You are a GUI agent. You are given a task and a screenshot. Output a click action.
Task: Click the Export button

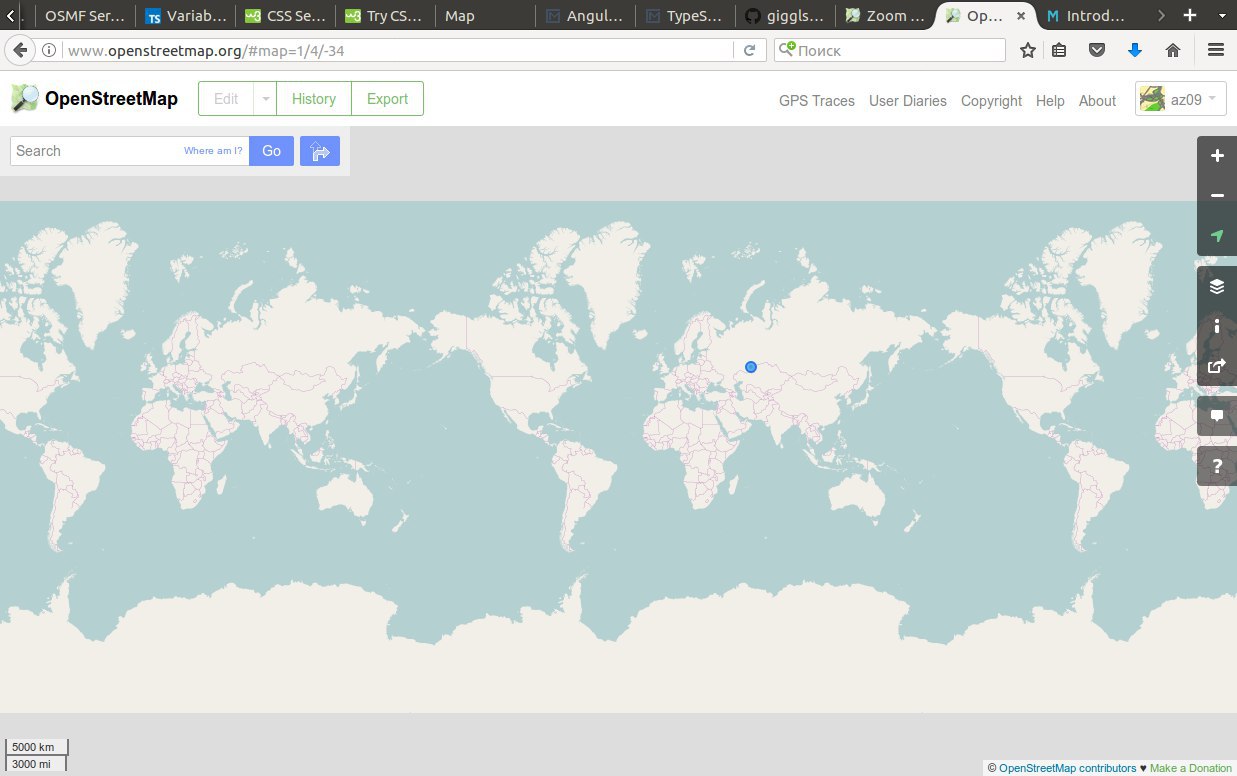pos(387,99)
